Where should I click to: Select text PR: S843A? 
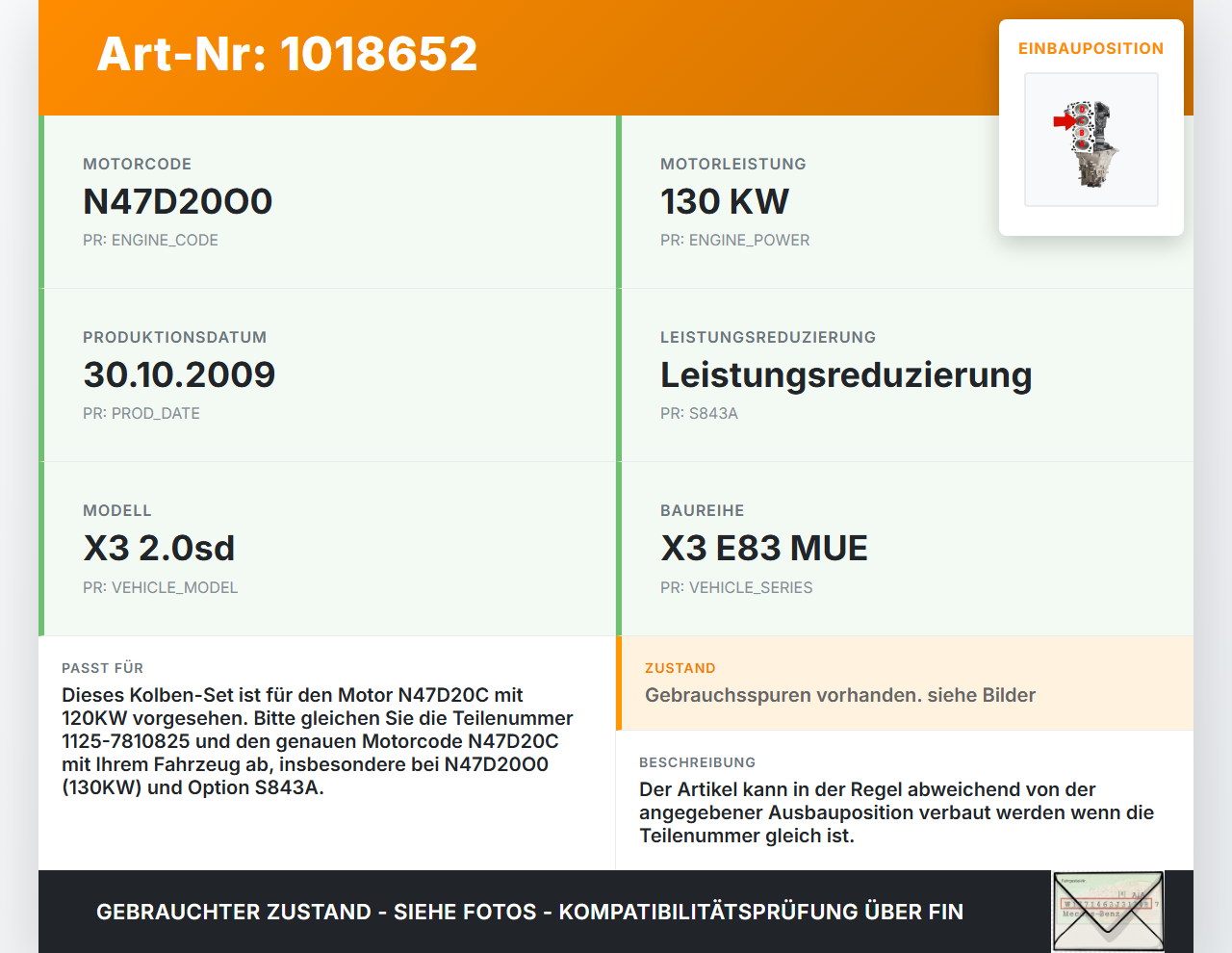tap(699, 413)
